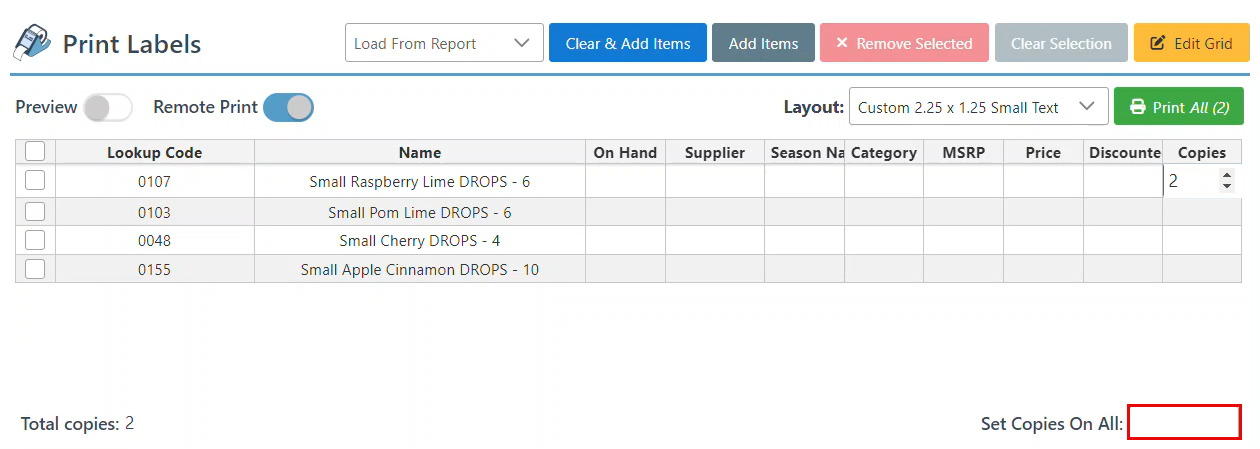
Task: Decrease copies with the stepper down arrow
Action: [x=1227, y=187]
